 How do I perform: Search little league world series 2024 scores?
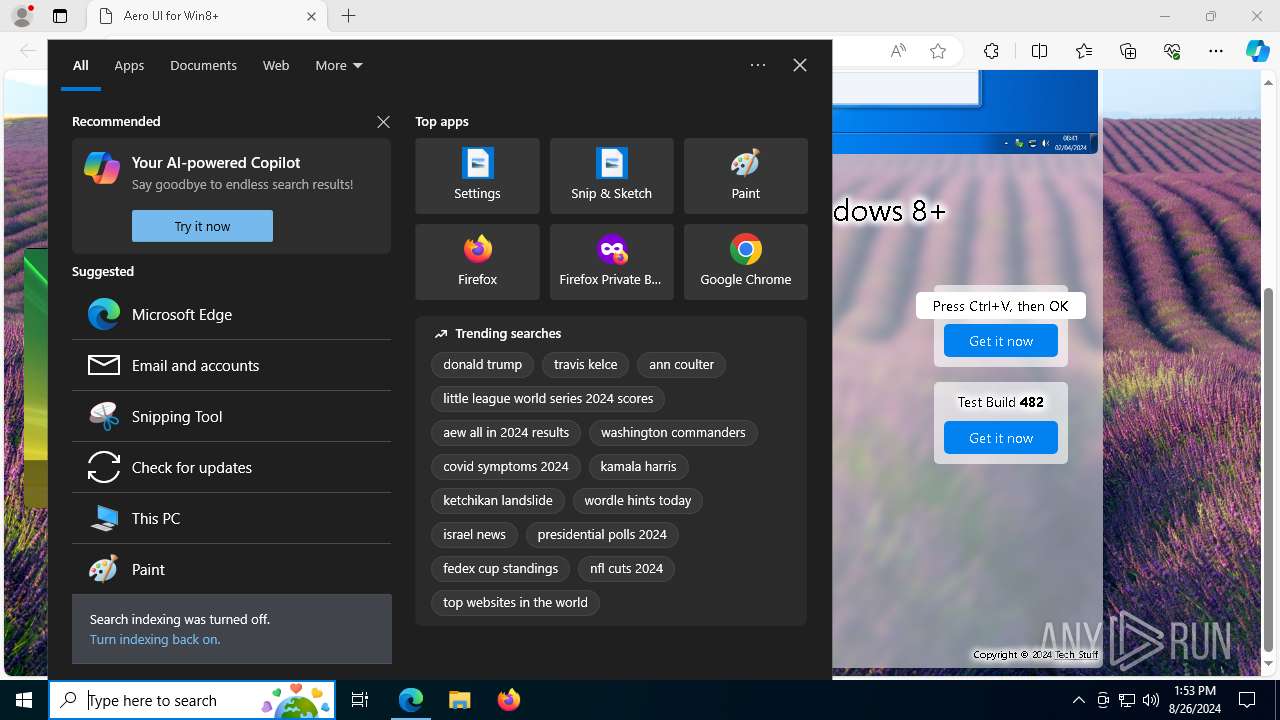[548, 399]
